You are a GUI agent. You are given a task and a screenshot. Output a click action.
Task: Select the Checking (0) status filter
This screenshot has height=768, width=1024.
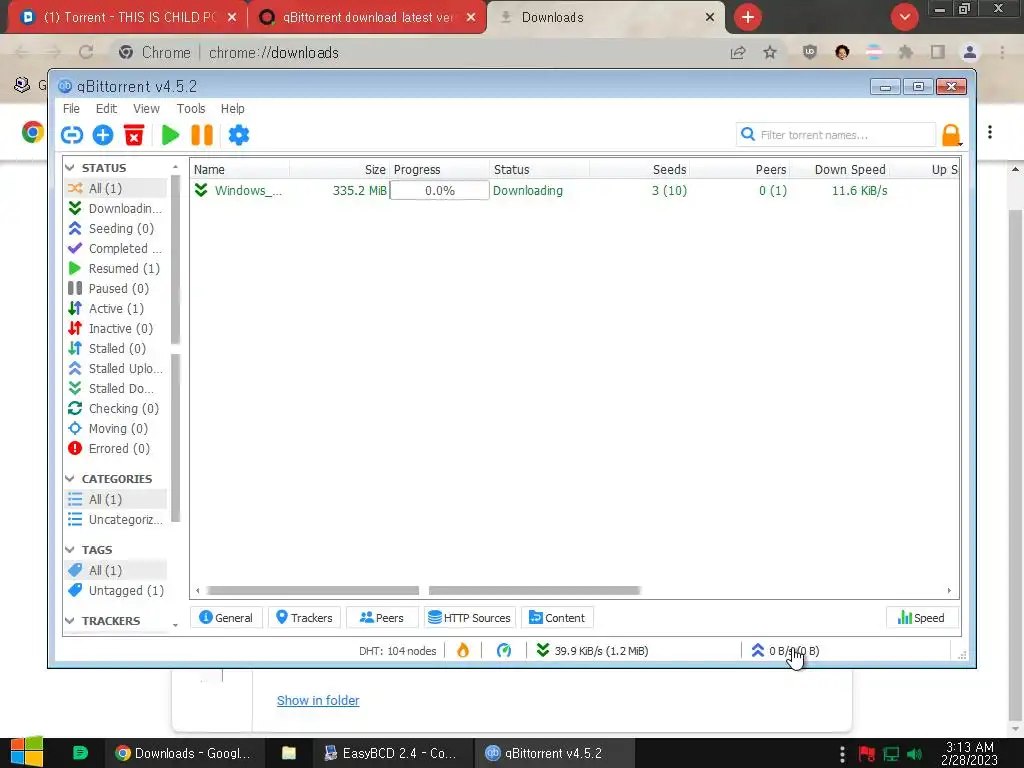tap(116, 409)
